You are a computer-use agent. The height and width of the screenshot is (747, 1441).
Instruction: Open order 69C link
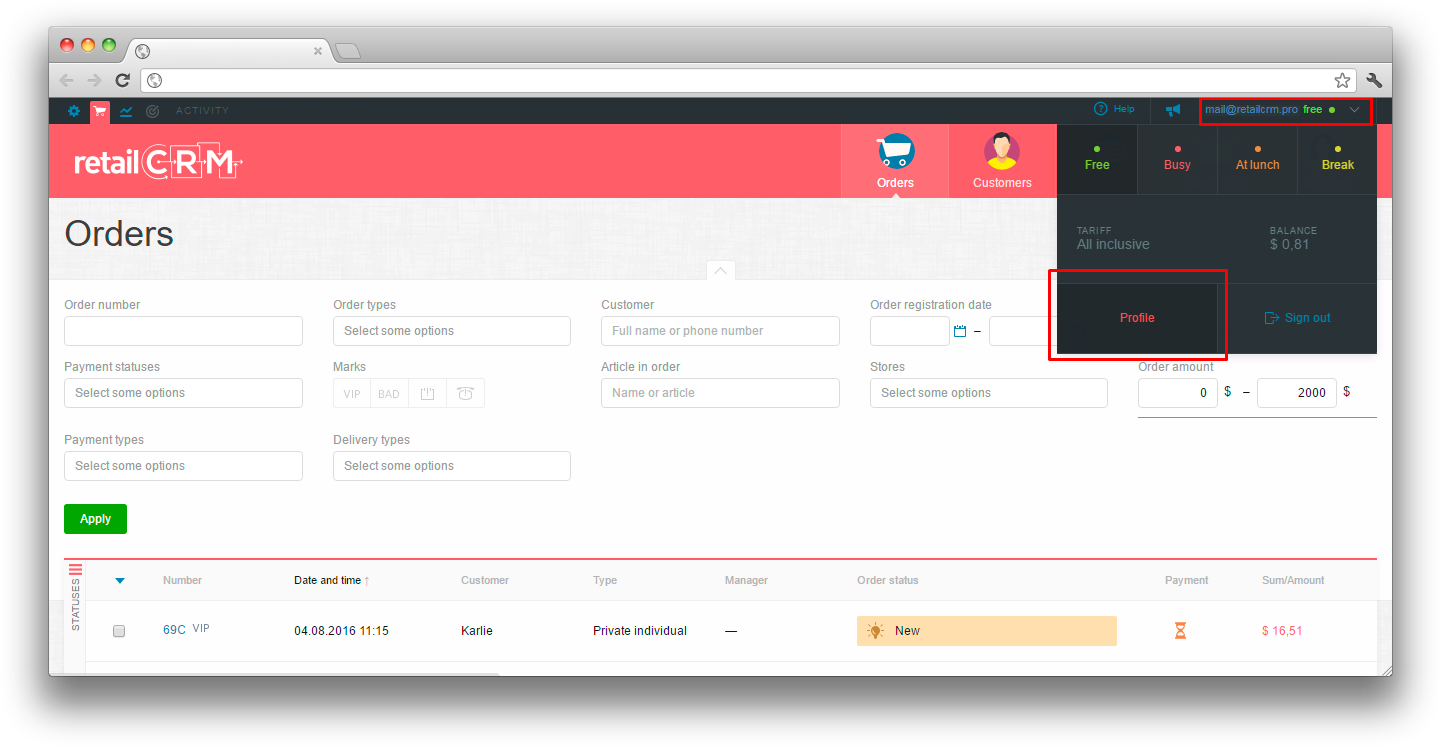pyautogui.click(x=174, y=630)
